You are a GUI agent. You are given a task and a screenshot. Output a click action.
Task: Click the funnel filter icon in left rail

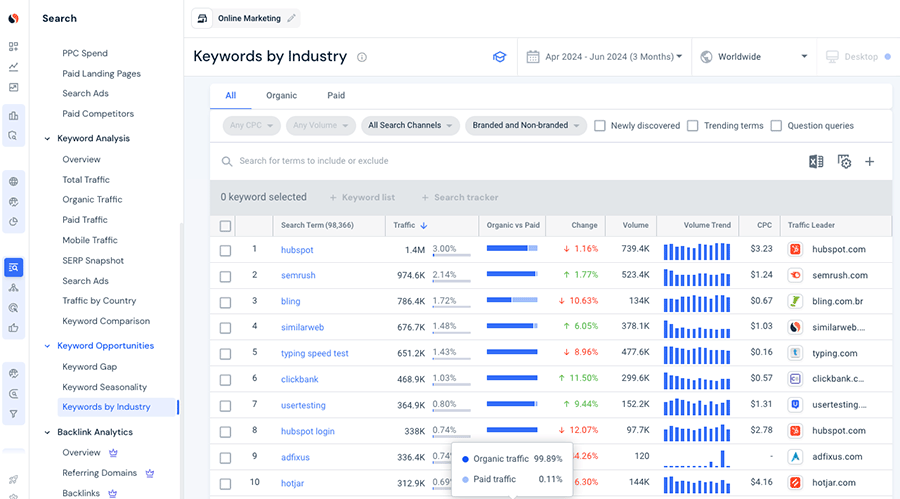(x=14, y=414)
